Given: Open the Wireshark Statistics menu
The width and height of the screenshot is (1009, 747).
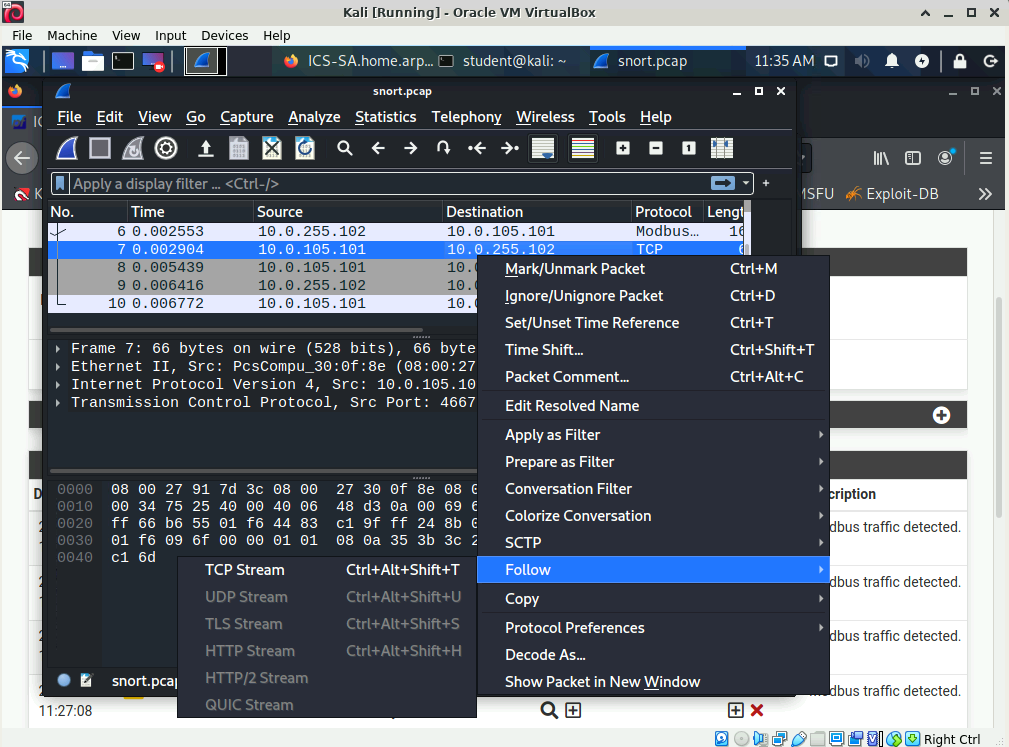Looking at the screenshot, I should [385, 117].
